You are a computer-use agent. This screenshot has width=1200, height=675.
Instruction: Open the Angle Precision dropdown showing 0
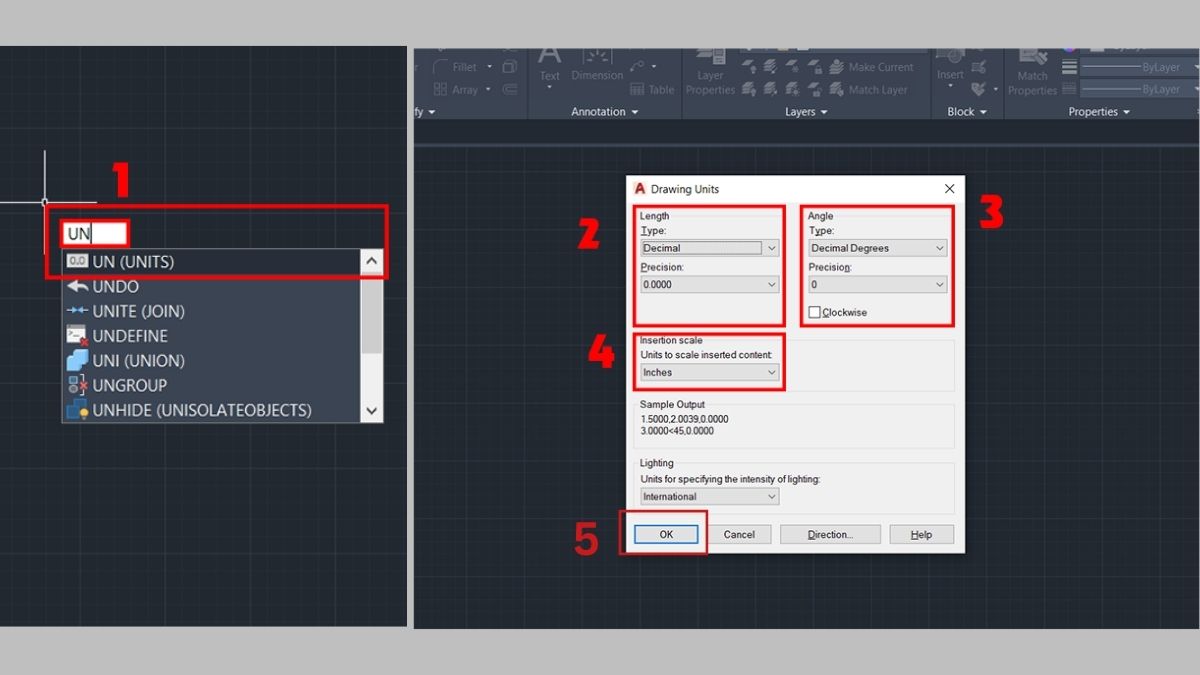point(878,285)
